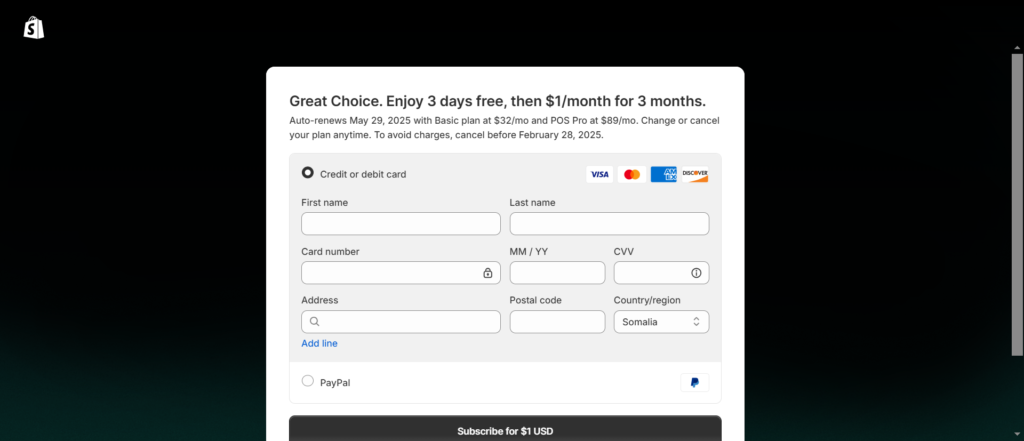Image resolution: width=1024 pixels, height=441 pixels.
Task: Click the scrollbar down arrow
Action: (1017, 433)
